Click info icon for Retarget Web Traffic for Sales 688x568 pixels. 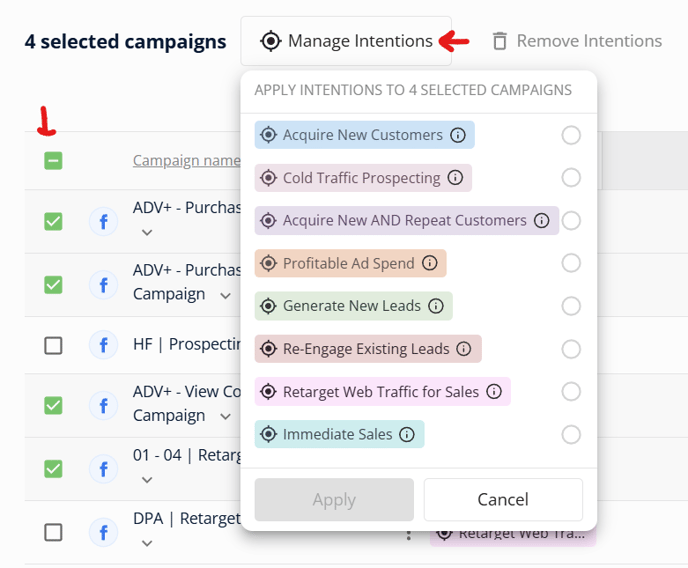pos(494,391)
